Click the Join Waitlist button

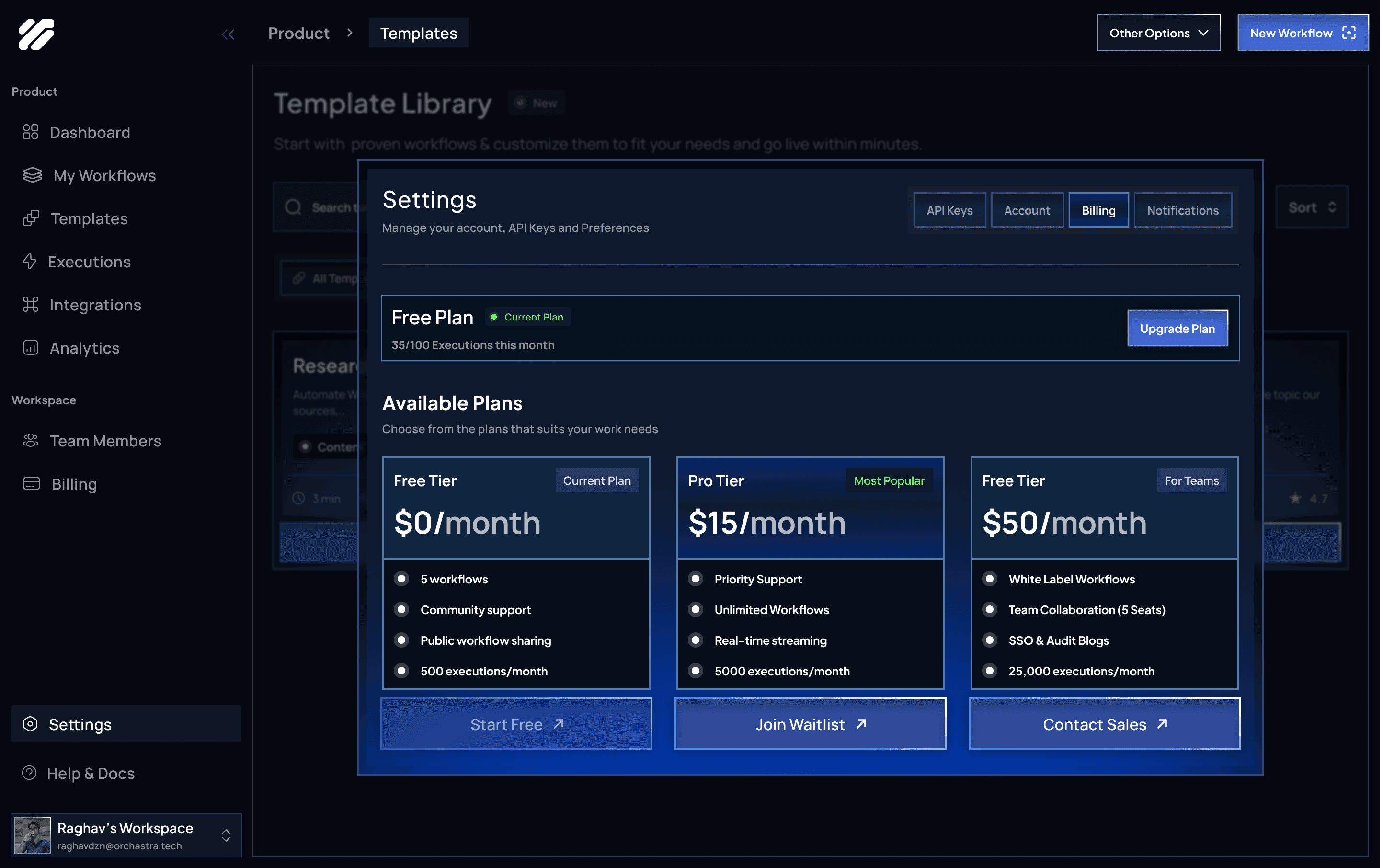tap(810, 724)
